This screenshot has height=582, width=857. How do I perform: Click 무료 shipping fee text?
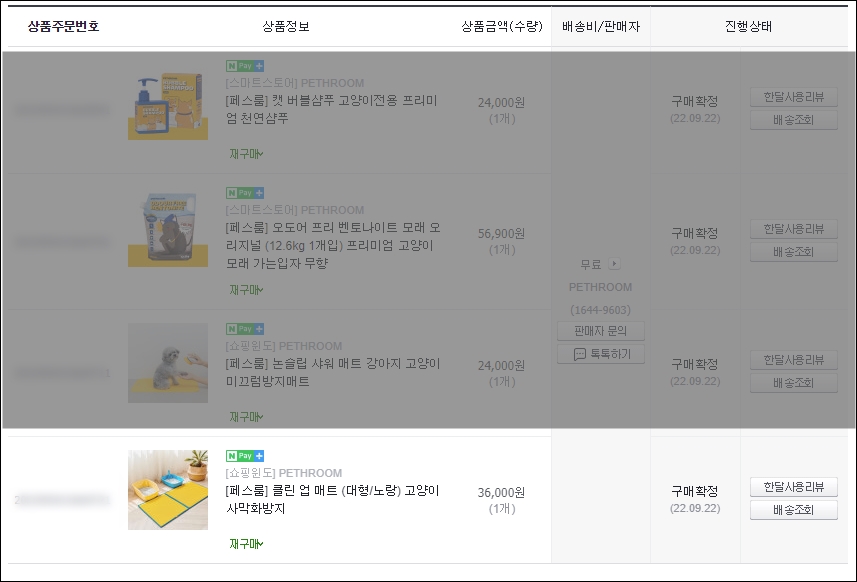point(591,264)
